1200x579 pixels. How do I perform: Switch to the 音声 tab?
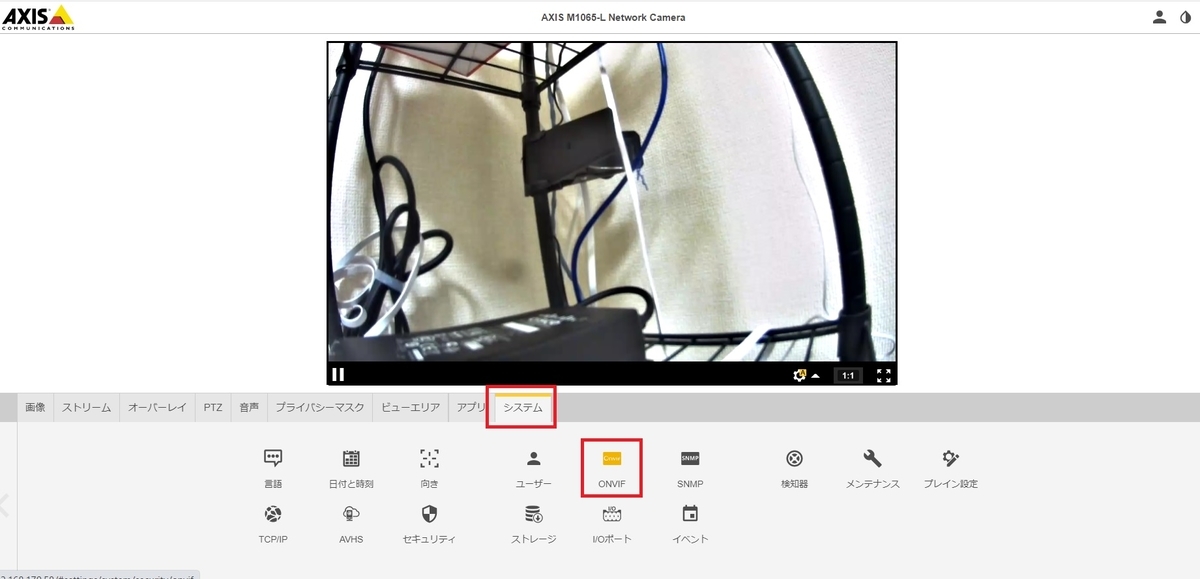249,408
